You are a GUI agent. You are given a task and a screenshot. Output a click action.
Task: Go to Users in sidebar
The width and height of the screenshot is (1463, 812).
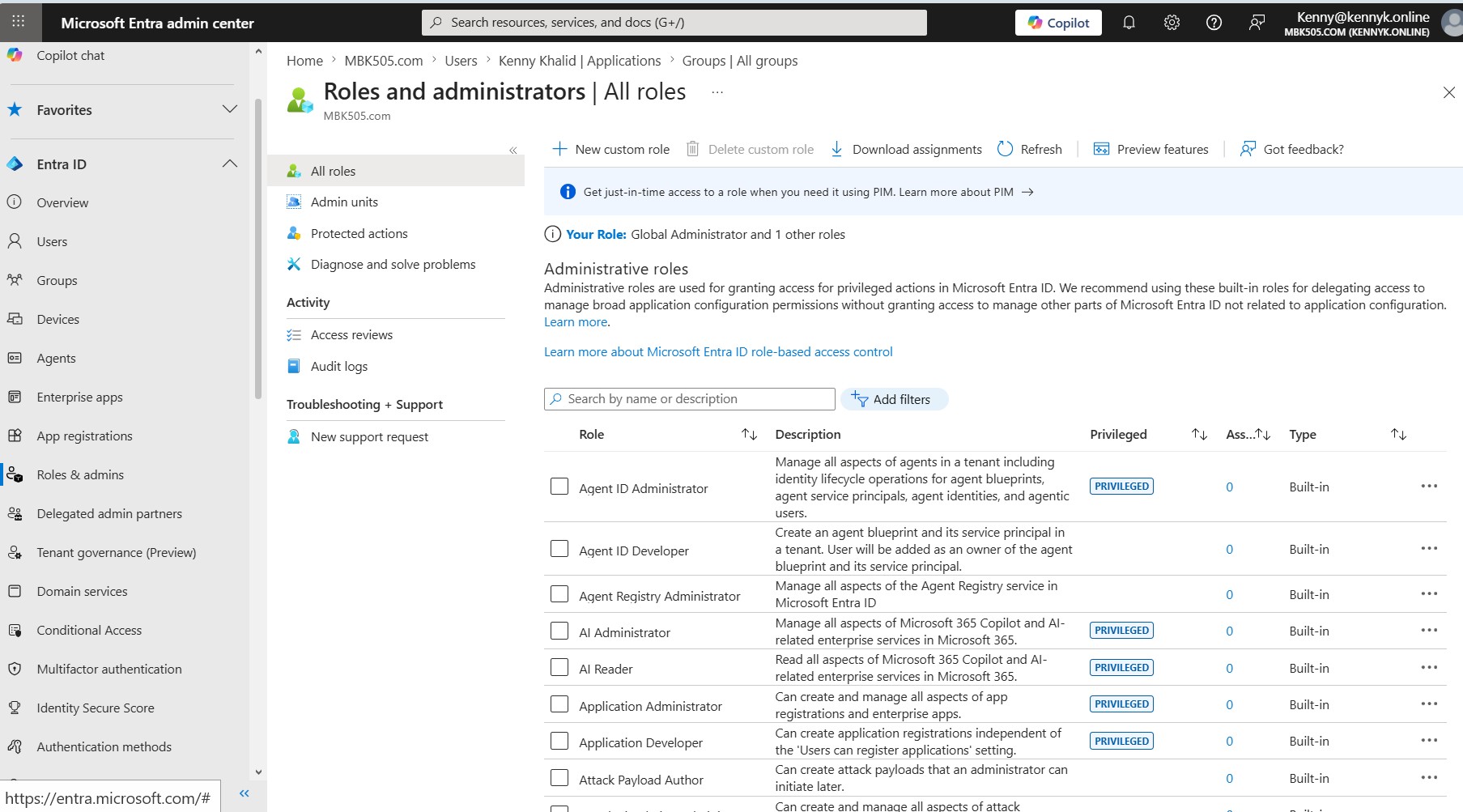point(52,241)
